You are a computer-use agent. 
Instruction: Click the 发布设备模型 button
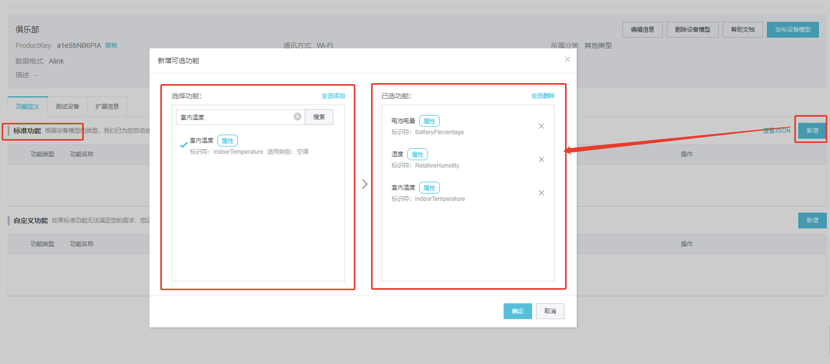[x=792, y=30]
